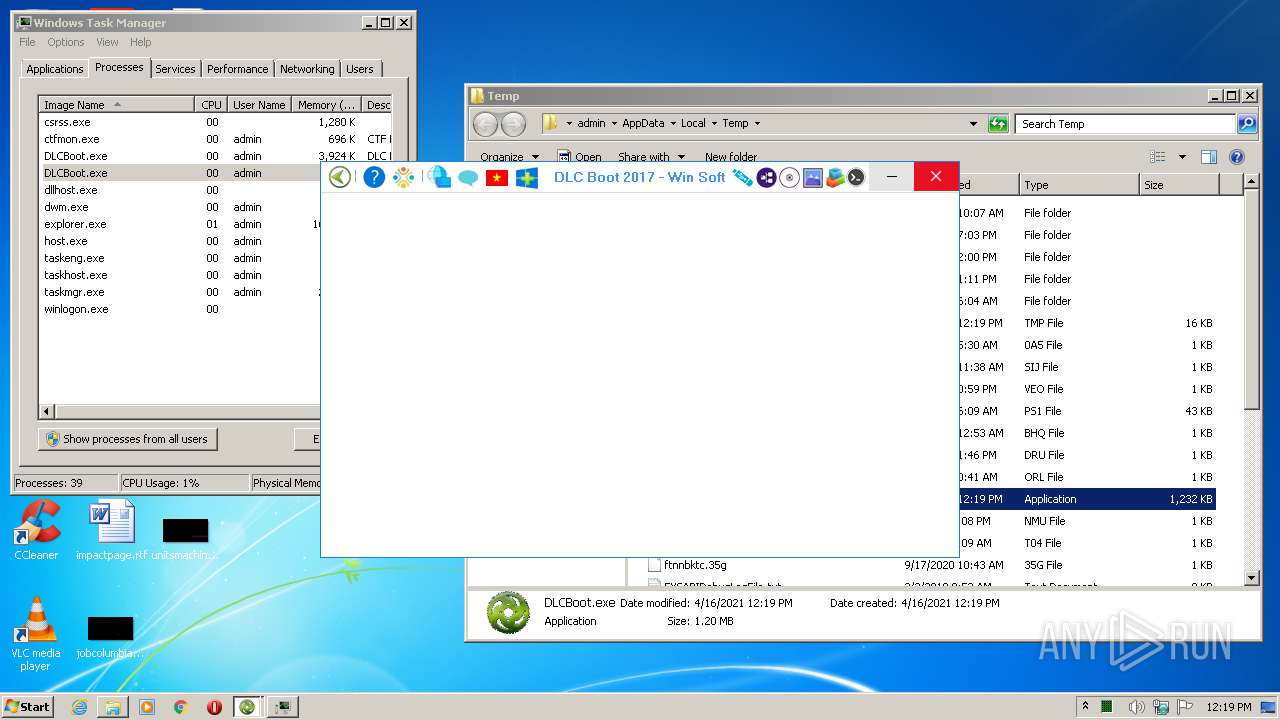Open Internet Explorer from the taskbar
Image resolution: width=1280 pixels, height=720 pixels.
79,707
